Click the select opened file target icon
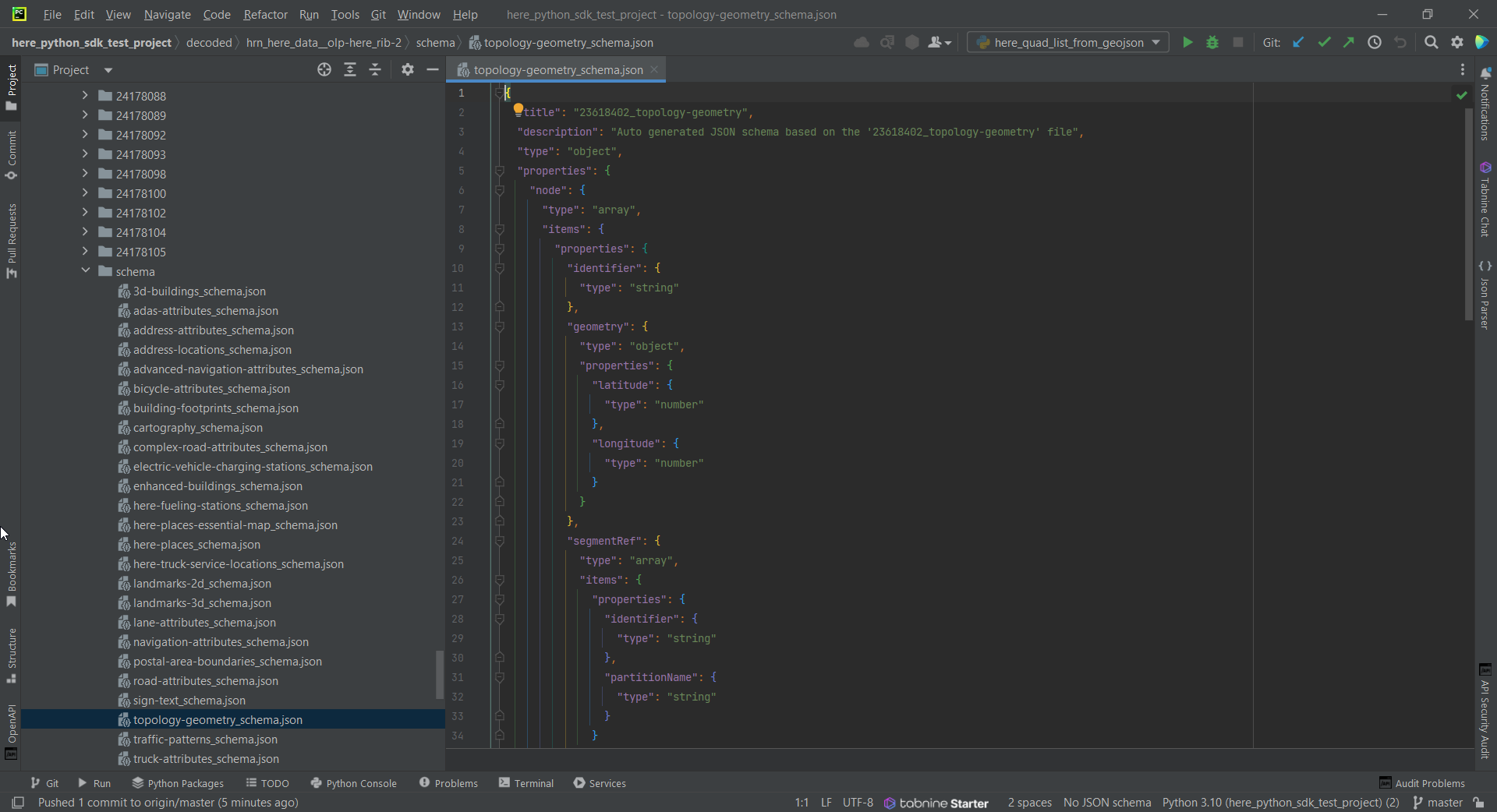Image resolution: width=1497 pixels, height=812 pixels. pyautogui.click(x=324, y=70)
